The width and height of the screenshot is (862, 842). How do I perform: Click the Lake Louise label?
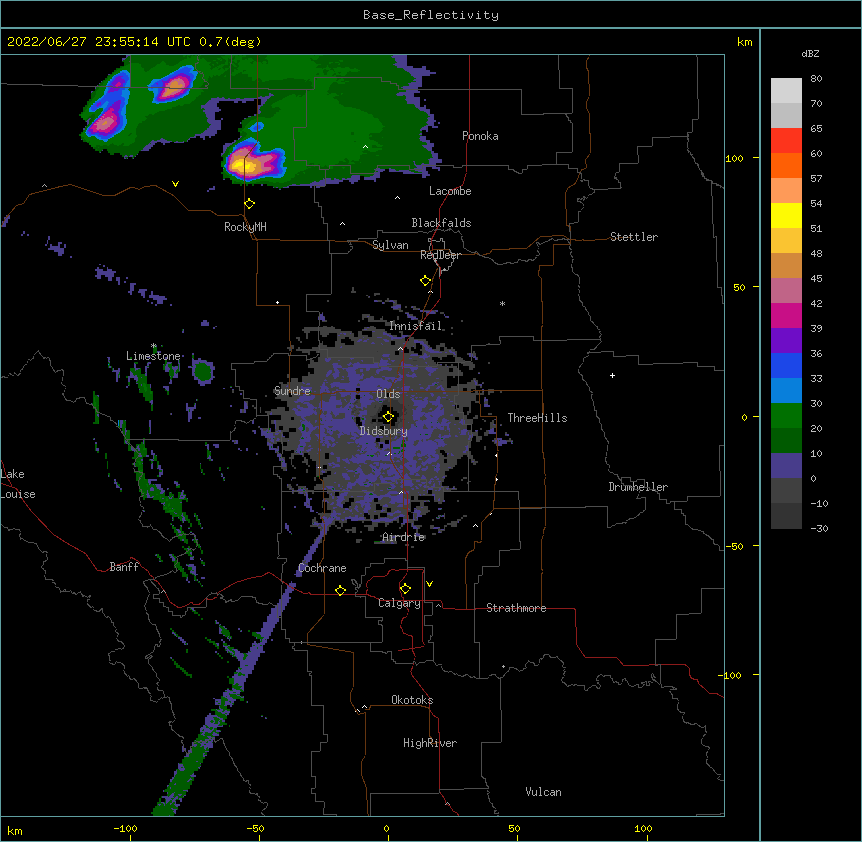pos(18,484)
